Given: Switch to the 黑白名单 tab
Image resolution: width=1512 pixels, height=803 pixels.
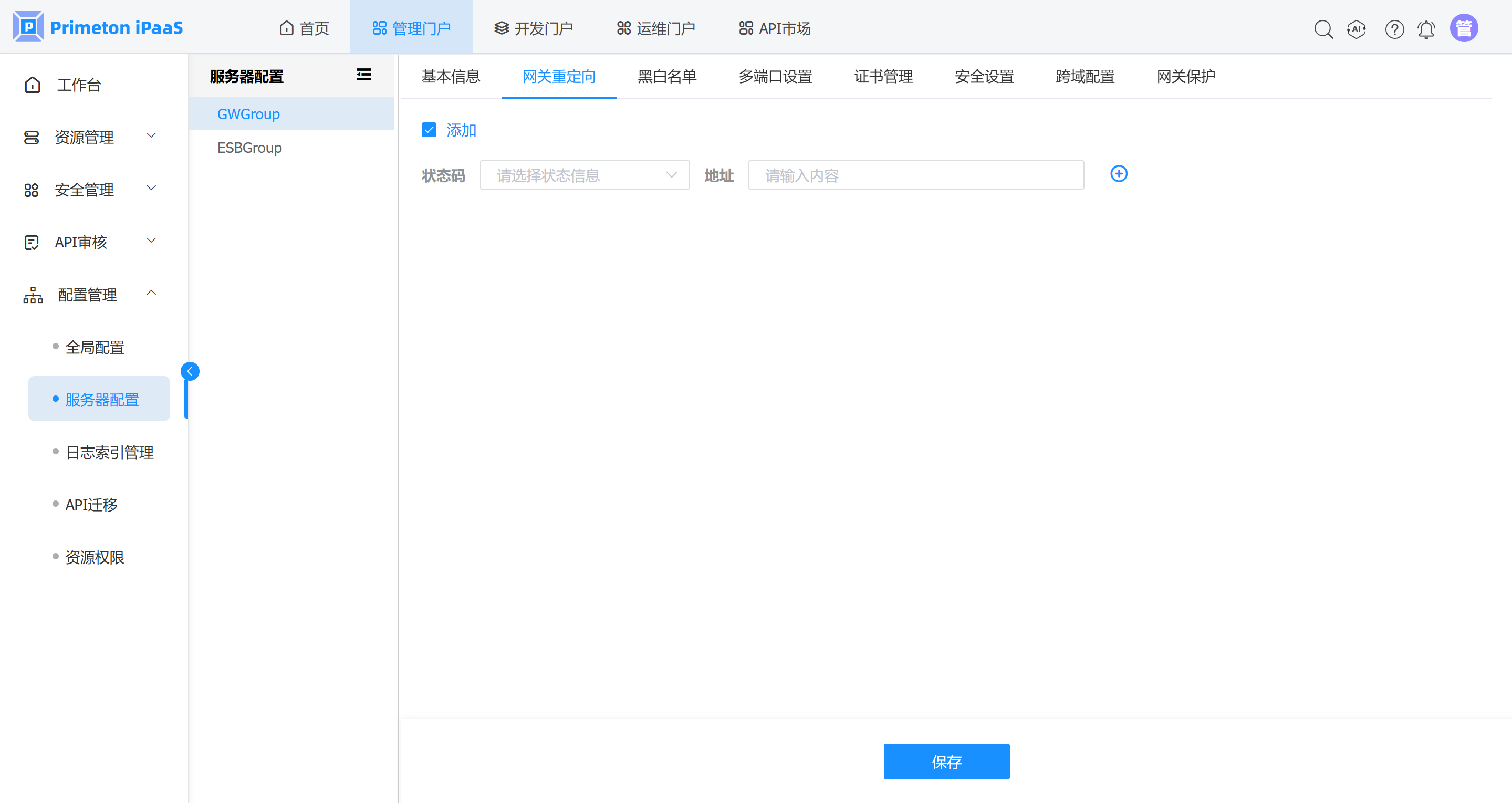Looking at the screenshot, I should point(667,76).
